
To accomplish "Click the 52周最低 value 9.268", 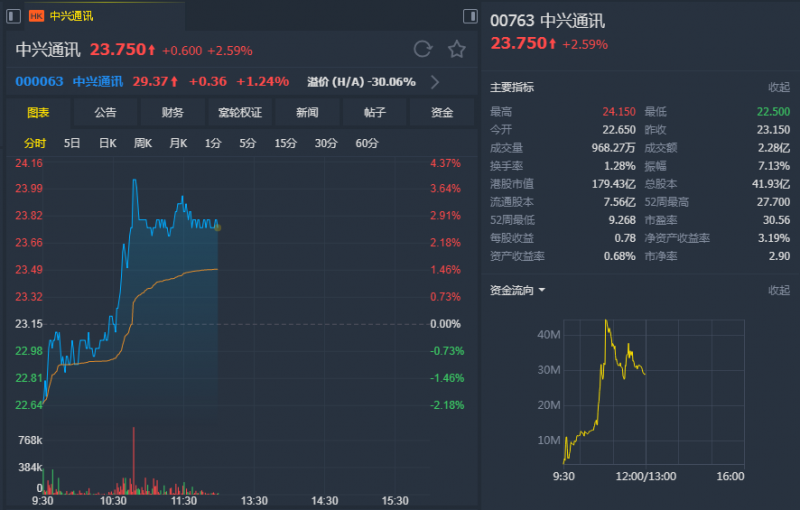I will coord(622,220).
